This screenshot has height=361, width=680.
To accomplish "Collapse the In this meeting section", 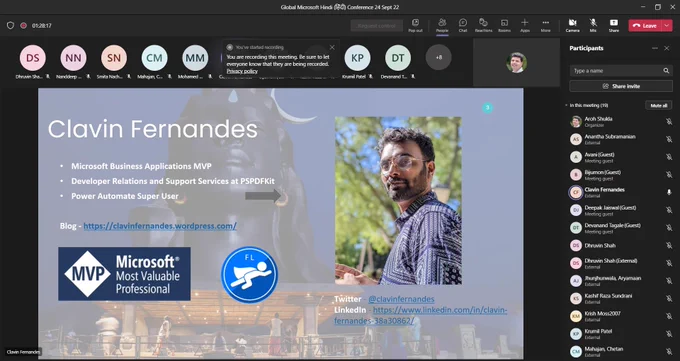I will coord(566,105).
